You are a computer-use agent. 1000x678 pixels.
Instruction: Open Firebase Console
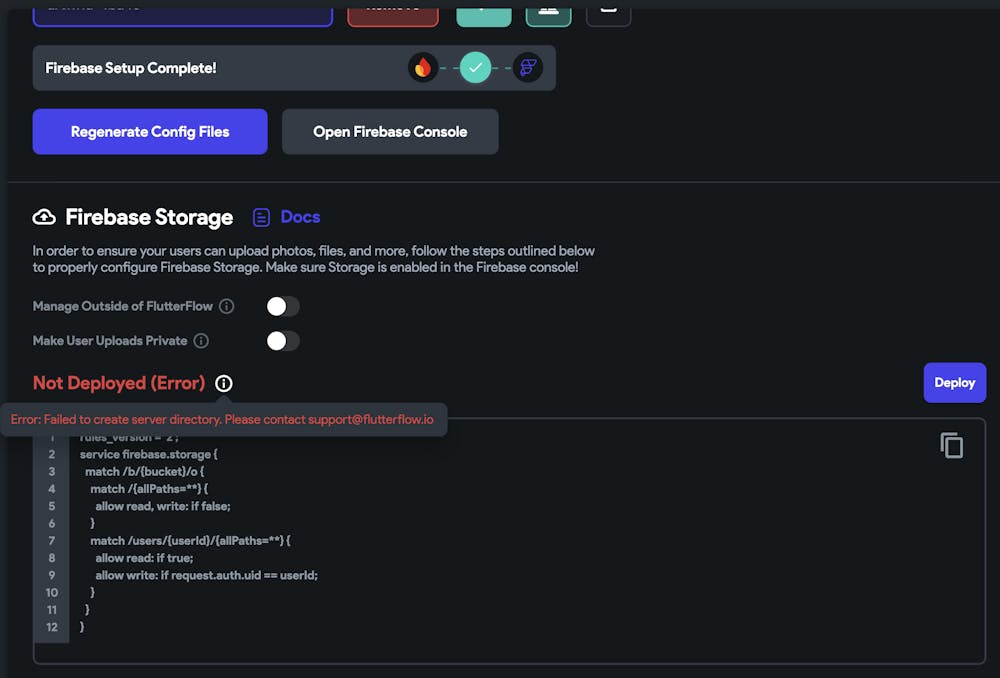(x=390, y=131)
